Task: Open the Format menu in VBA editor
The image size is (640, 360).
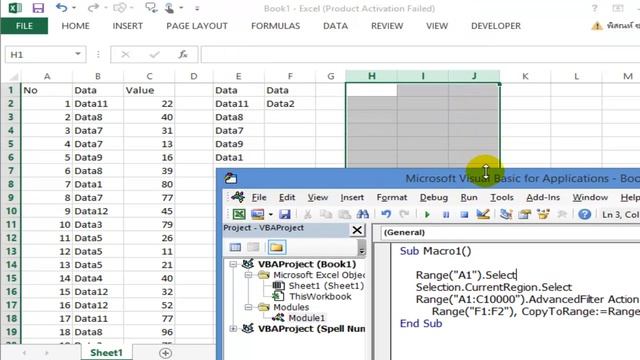Action: pos(392,198)
